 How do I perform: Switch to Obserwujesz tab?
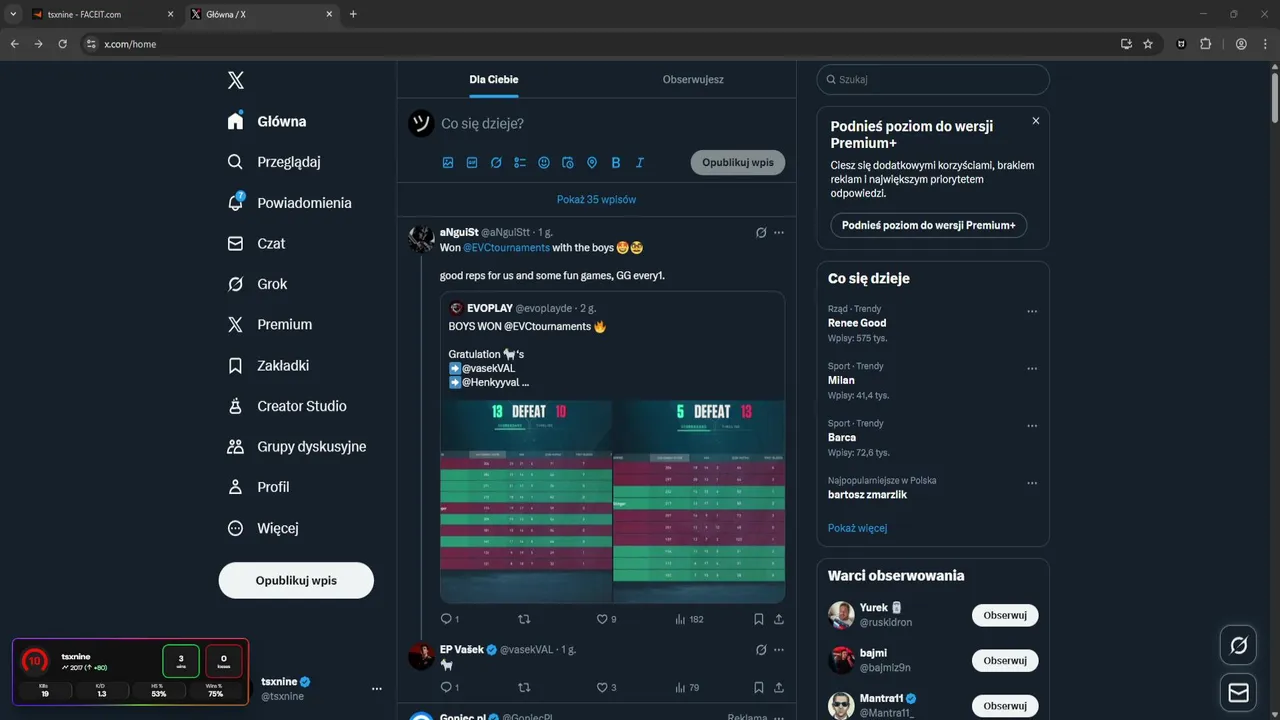693,79
